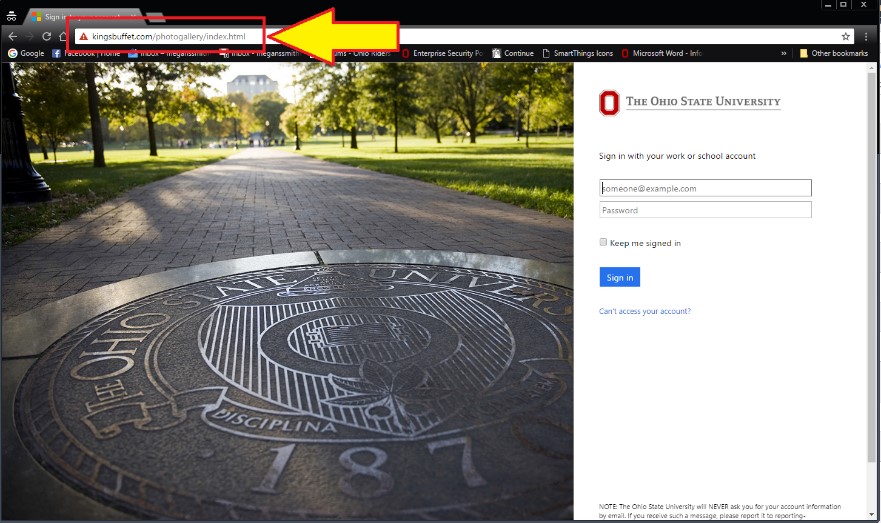Screen dimensions: 881x523
Task: Check the Keep me signed in box
Action: pyautogui.click(x=603, y=242)
